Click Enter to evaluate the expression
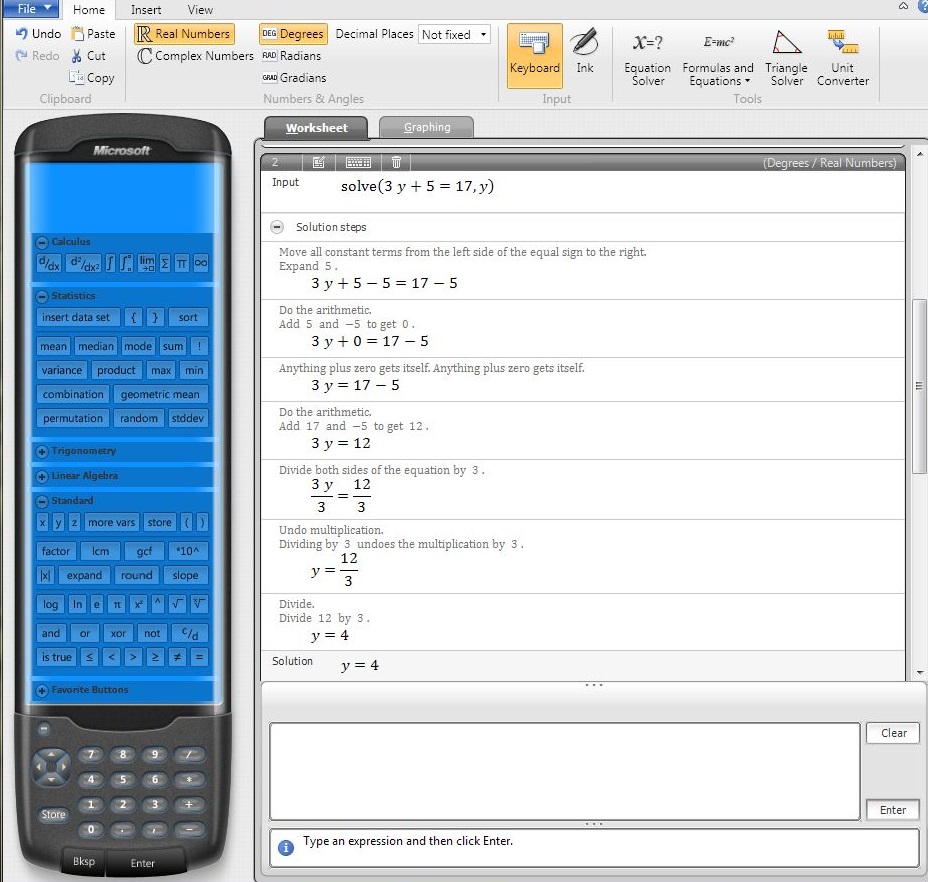 pos(892,809)
